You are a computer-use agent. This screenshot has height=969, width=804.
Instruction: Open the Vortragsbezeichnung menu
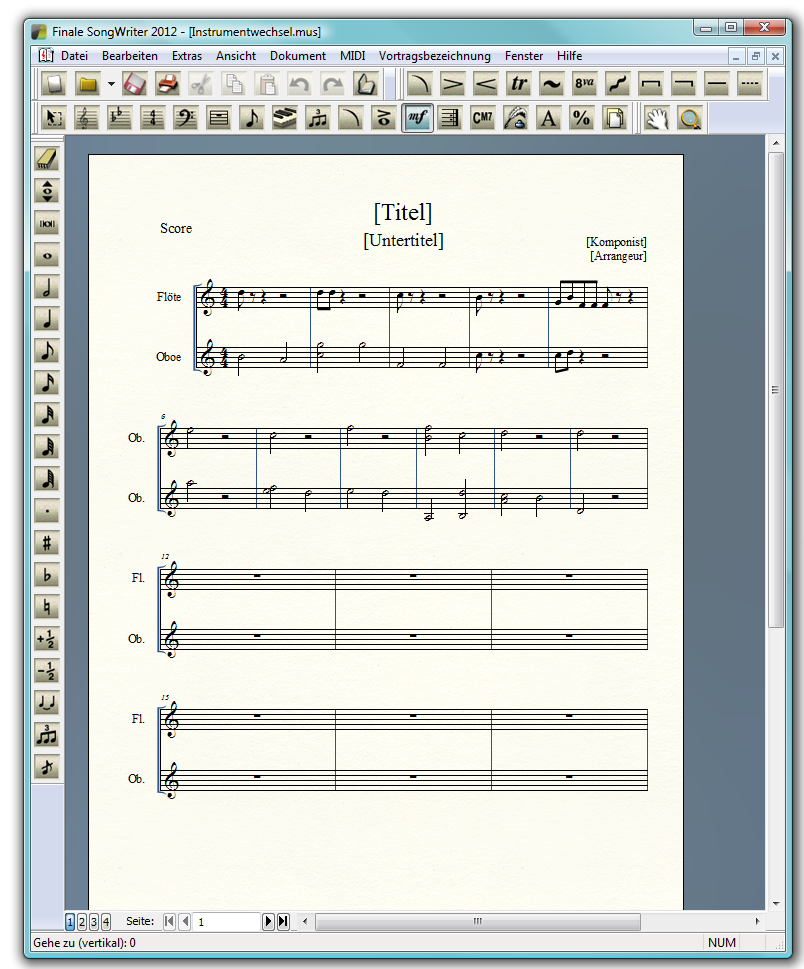[x=434, y=56]
